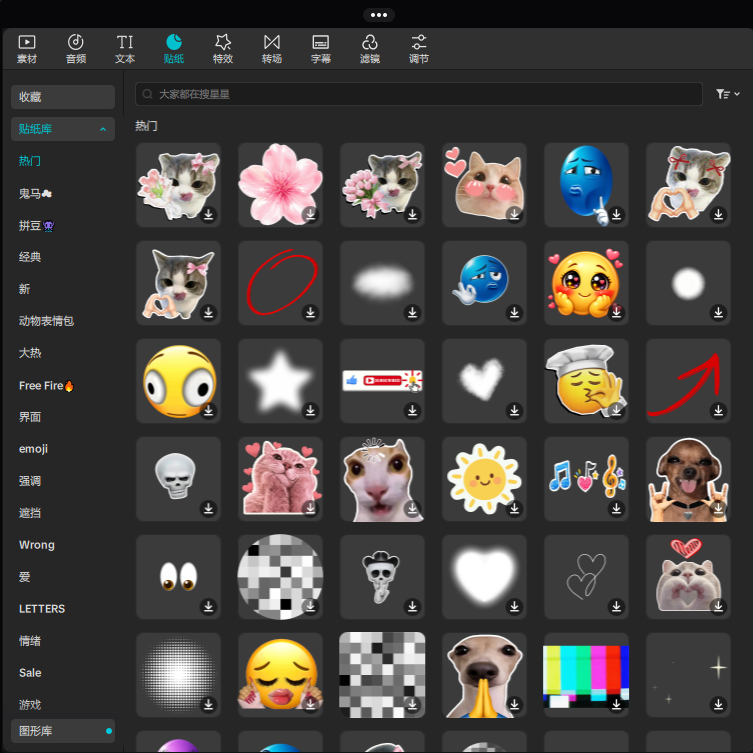753x753 pixels.
Task: Select the heart-eyes blushing emoji sticker
Action: click(x=586, y=283)
